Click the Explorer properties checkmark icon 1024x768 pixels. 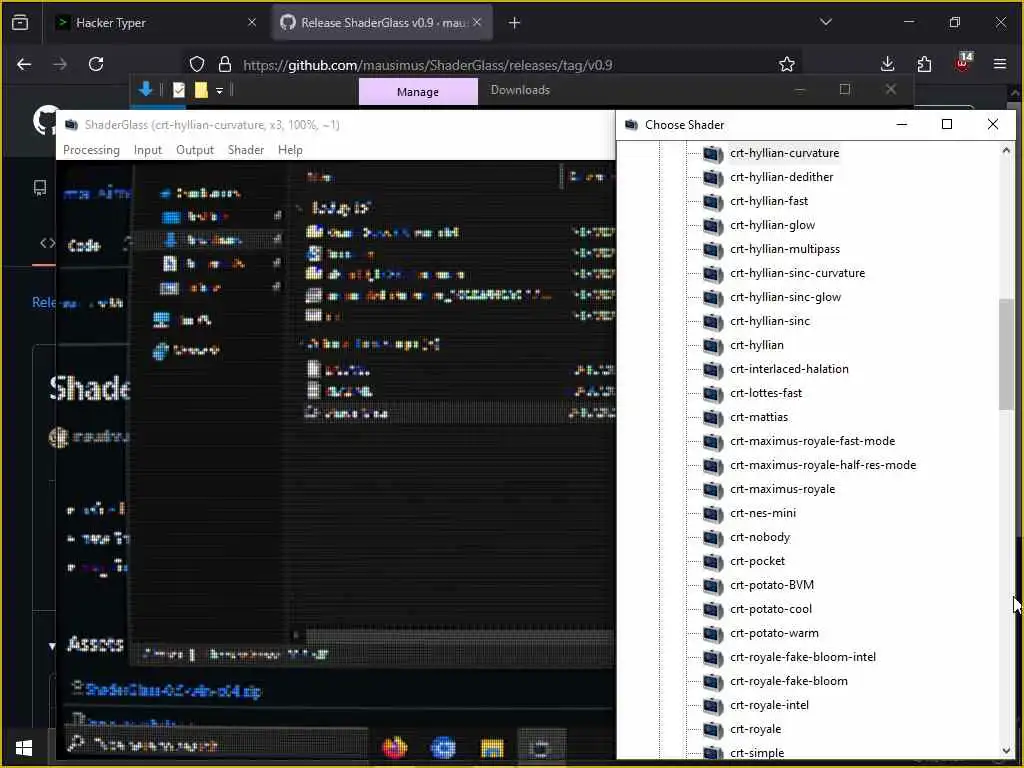[179, 90]
